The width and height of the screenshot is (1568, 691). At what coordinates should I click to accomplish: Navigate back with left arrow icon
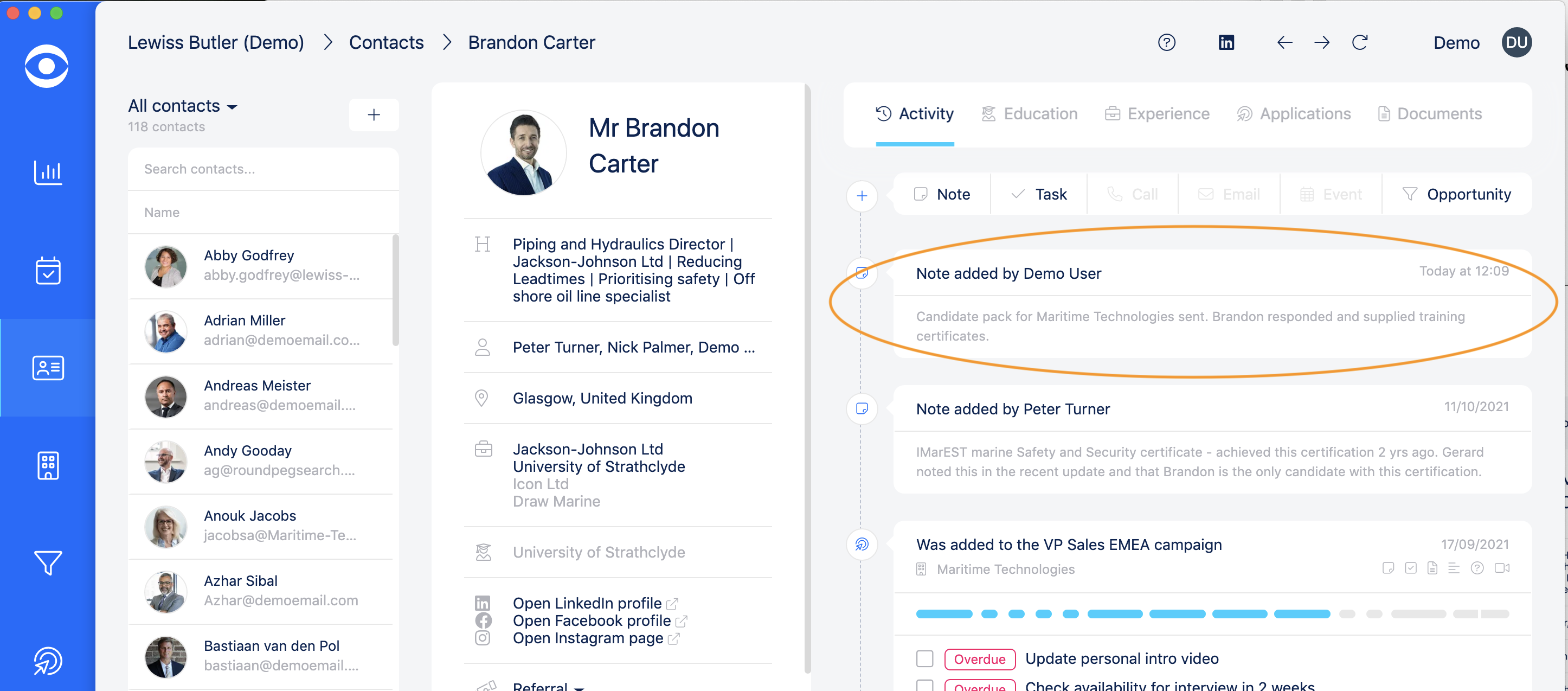pyautogui.click(x=1284, y=43)
